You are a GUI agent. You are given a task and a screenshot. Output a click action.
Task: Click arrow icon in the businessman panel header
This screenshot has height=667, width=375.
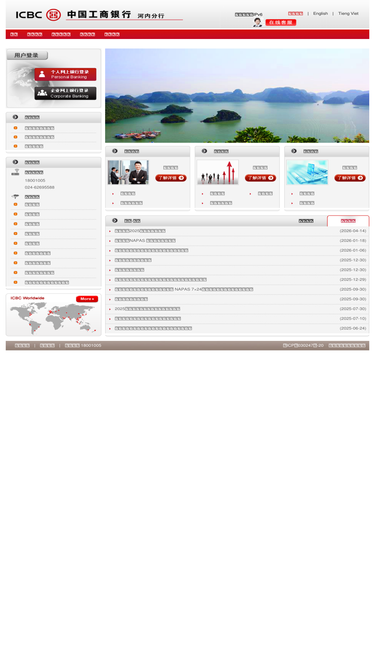(x=115, y=151)
